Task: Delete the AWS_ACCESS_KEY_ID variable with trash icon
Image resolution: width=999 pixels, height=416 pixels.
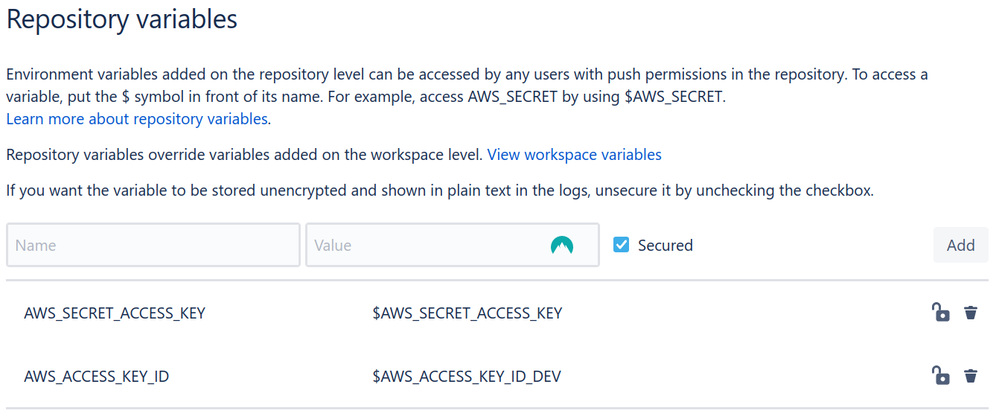Action: [970, 375]
